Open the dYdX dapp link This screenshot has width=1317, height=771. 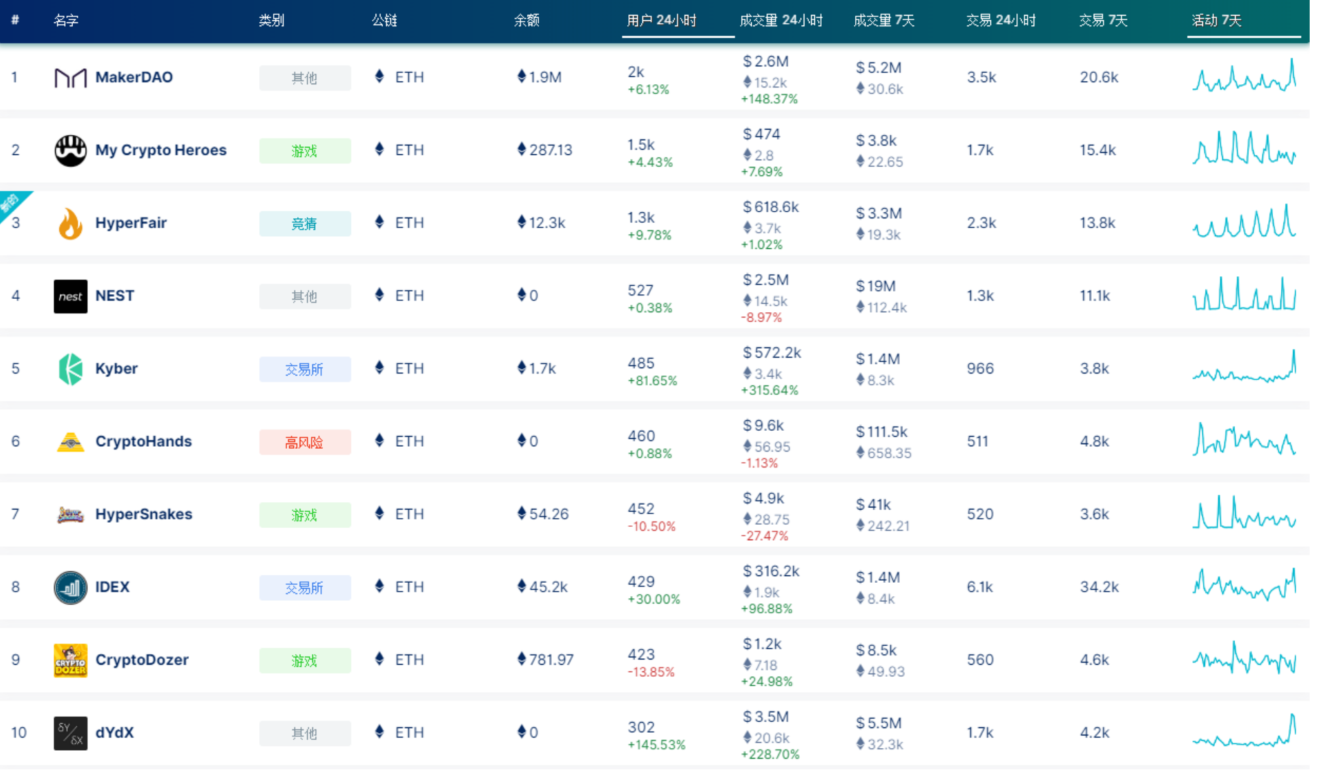coord(115,733)
